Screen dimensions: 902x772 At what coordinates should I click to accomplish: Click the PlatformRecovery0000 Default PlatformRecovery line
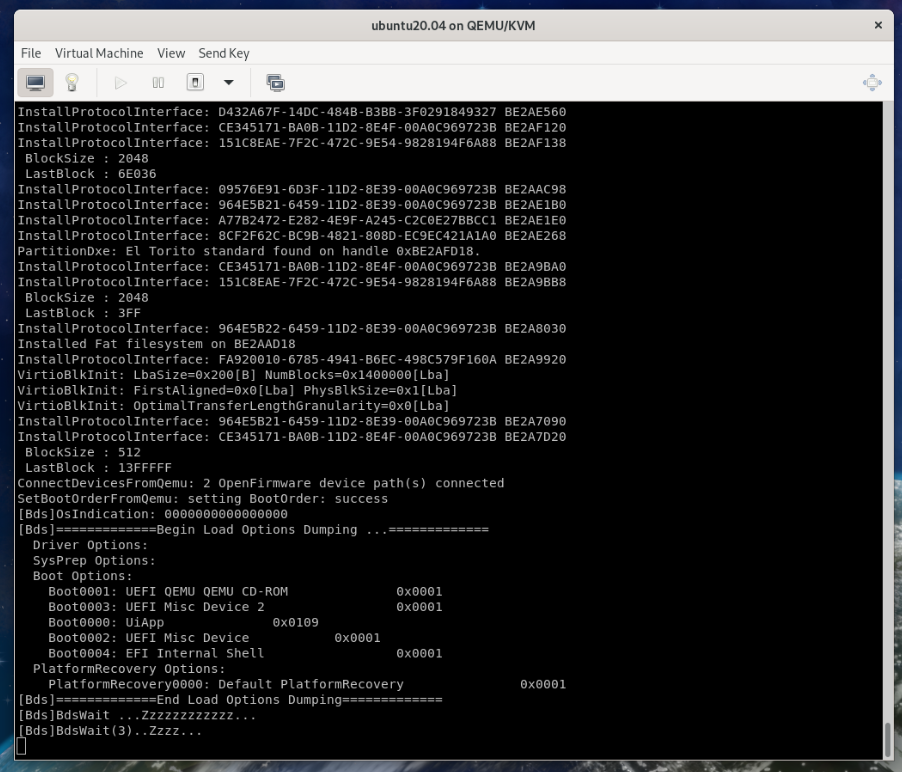(307, 685)
